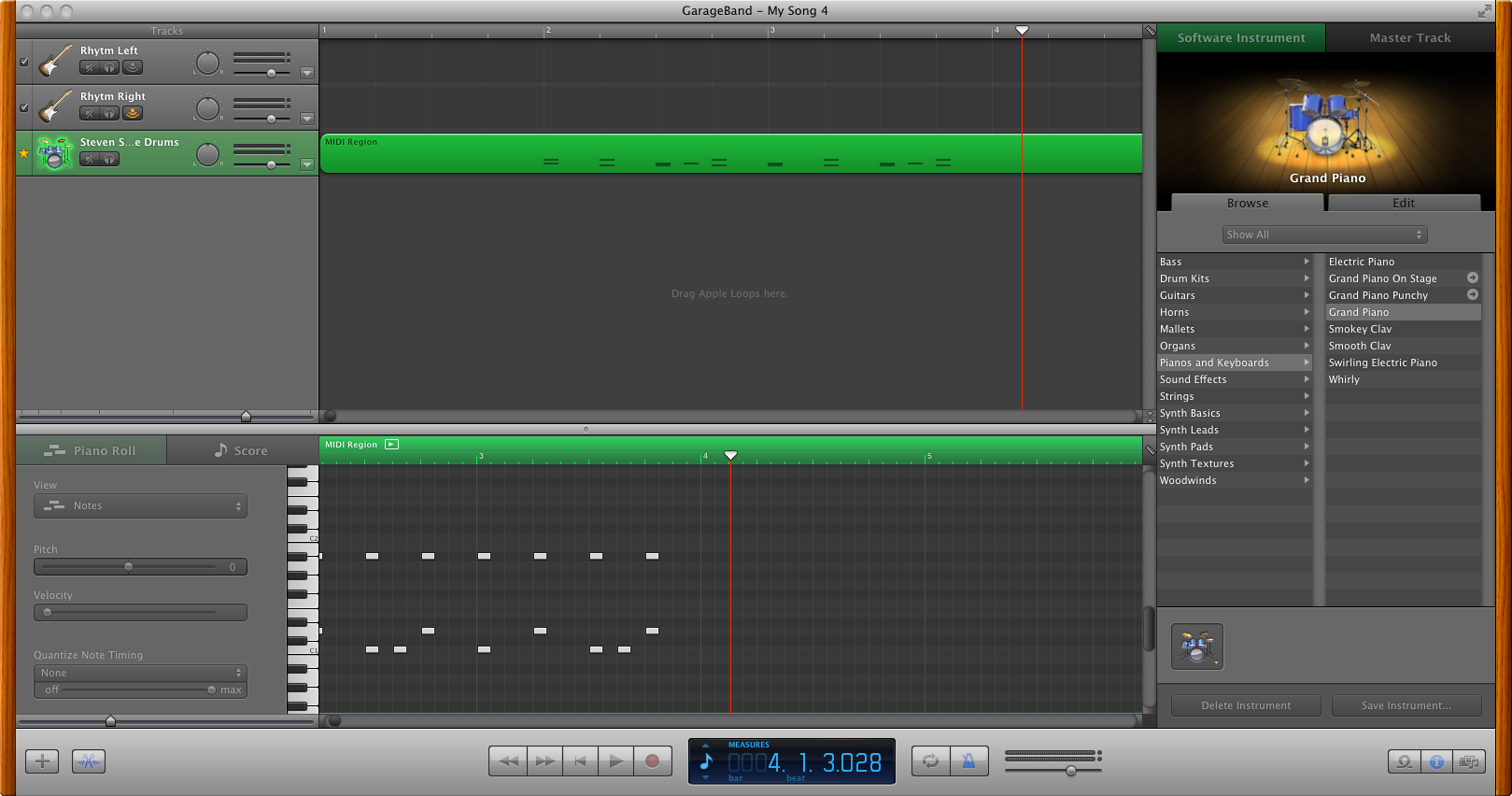Click the LCD mode note icon
This screenshot has width=1512, height=796.
point(707,762)
